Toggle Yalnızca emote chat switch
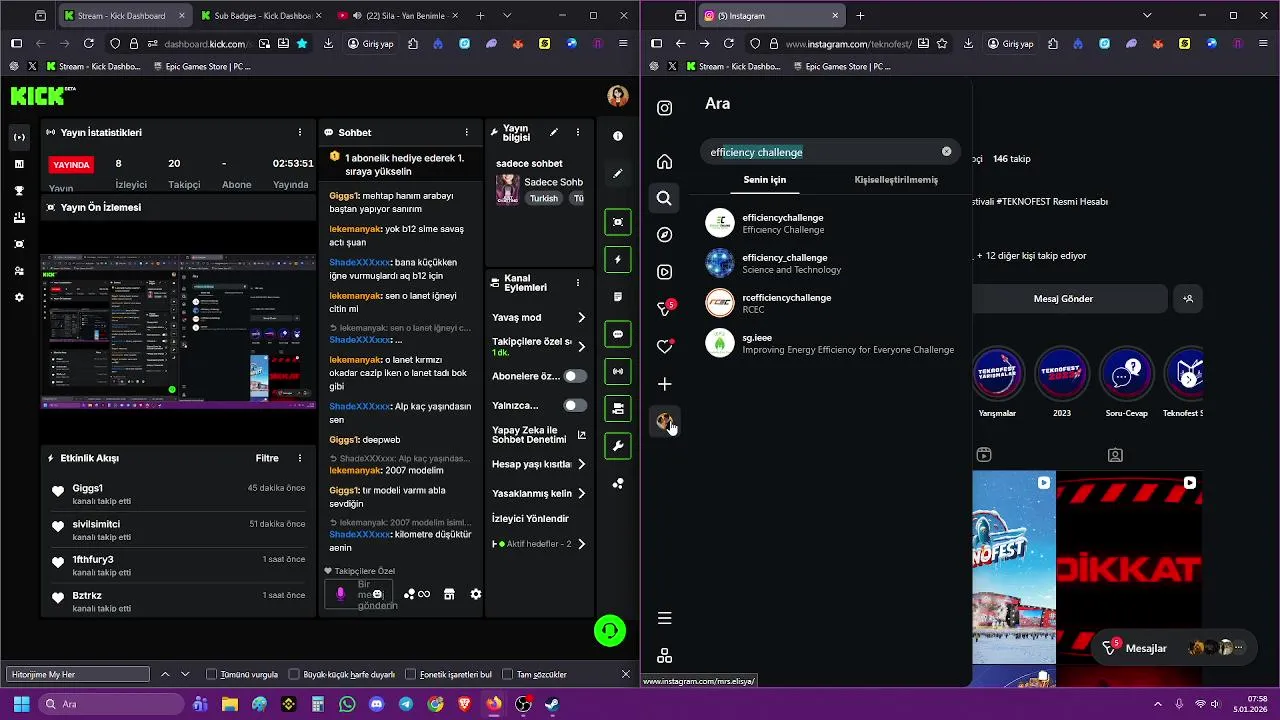Viewport: 1280px width, 720px height. [x=575, y=405]
